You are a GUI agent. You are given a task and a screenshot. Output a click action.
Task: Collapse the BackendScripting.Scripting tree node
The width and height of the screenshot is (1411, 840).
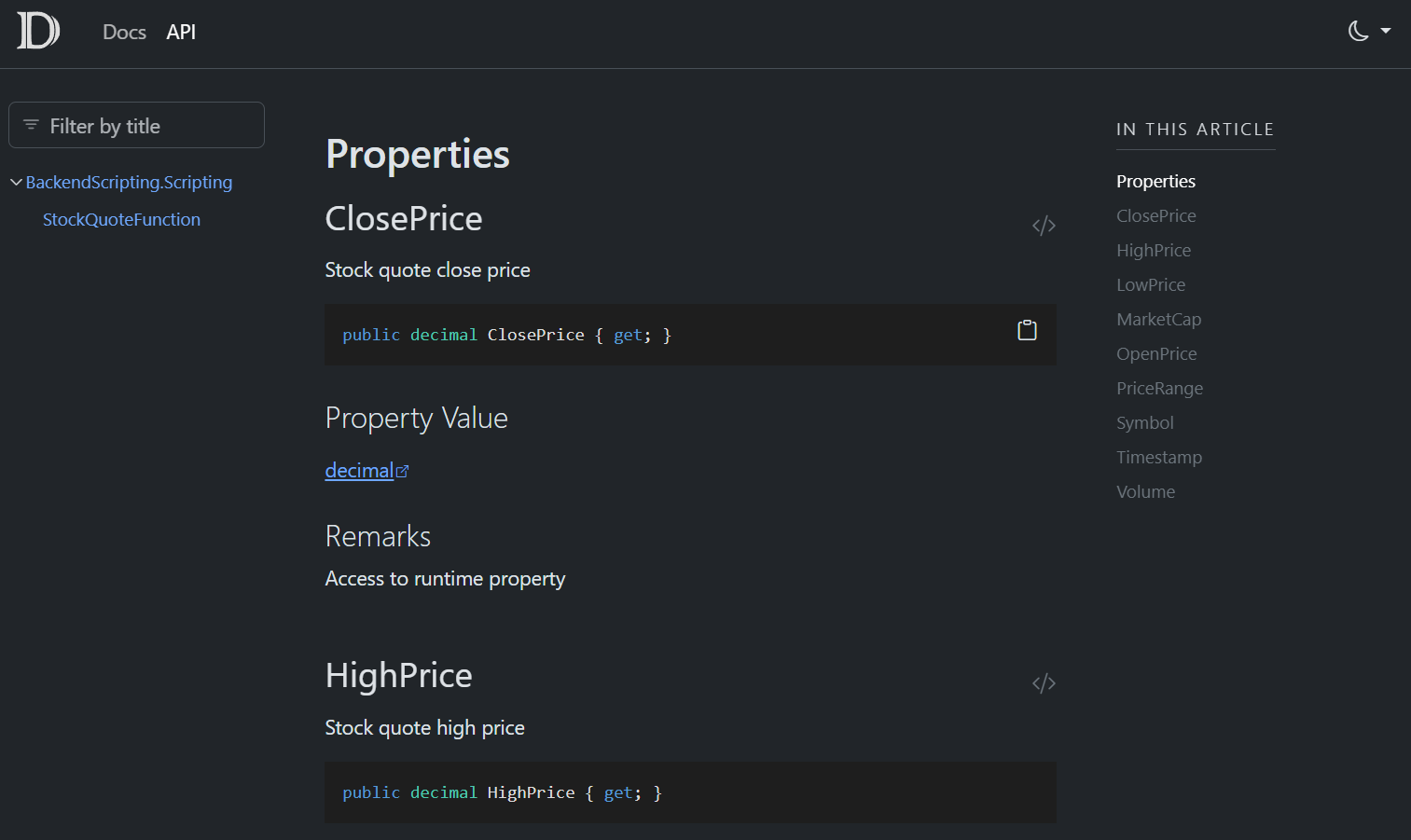[x=15, y=182]
